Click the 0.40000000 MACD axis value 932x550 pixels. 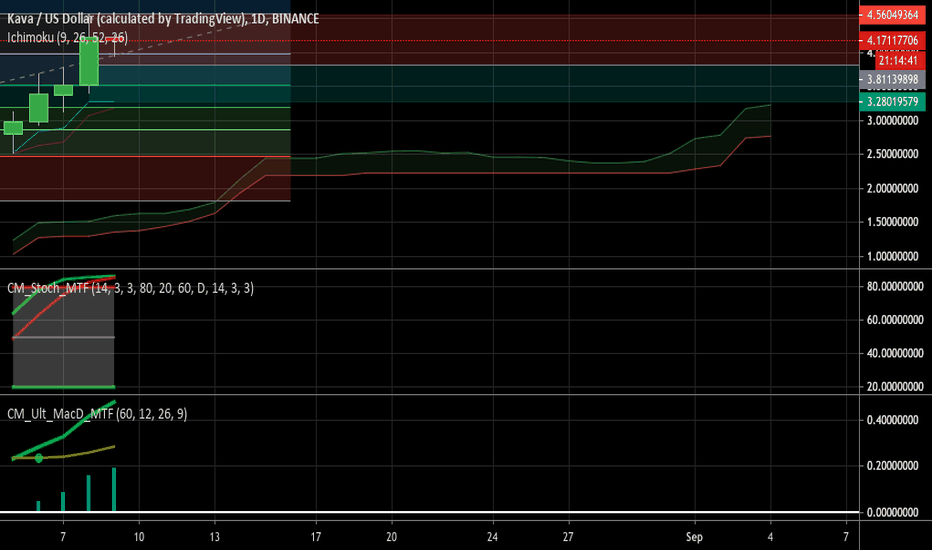point(892,420)
